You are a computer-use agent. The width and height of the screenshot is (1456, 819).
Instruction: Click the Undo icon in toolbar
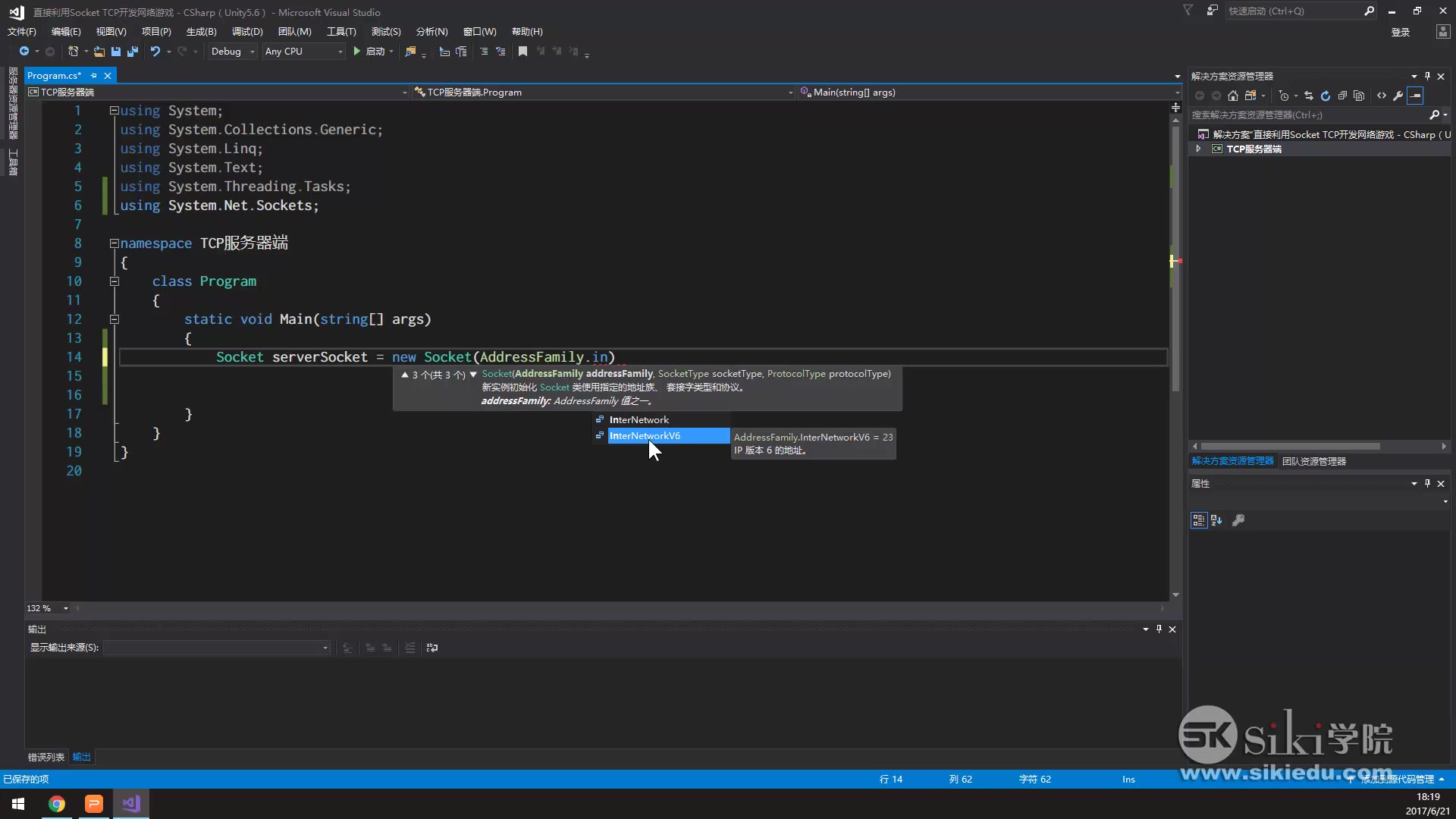point(155,52)
